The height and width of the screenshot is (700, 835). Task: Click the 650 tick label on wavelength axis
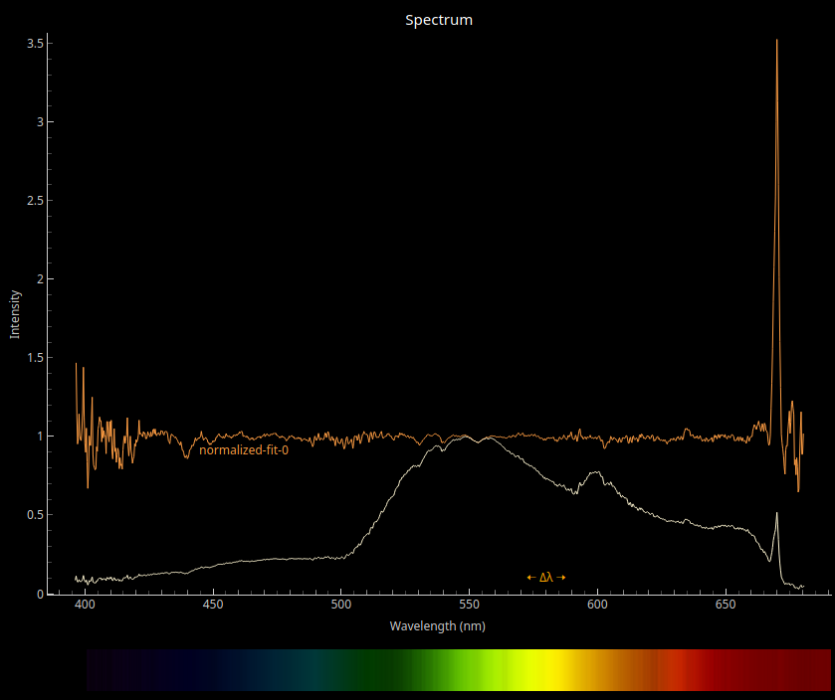point(725,606)
